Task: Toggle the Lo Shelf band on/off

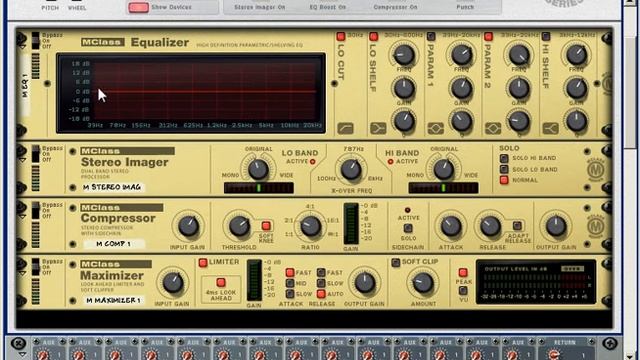Action: click(373, 36)
